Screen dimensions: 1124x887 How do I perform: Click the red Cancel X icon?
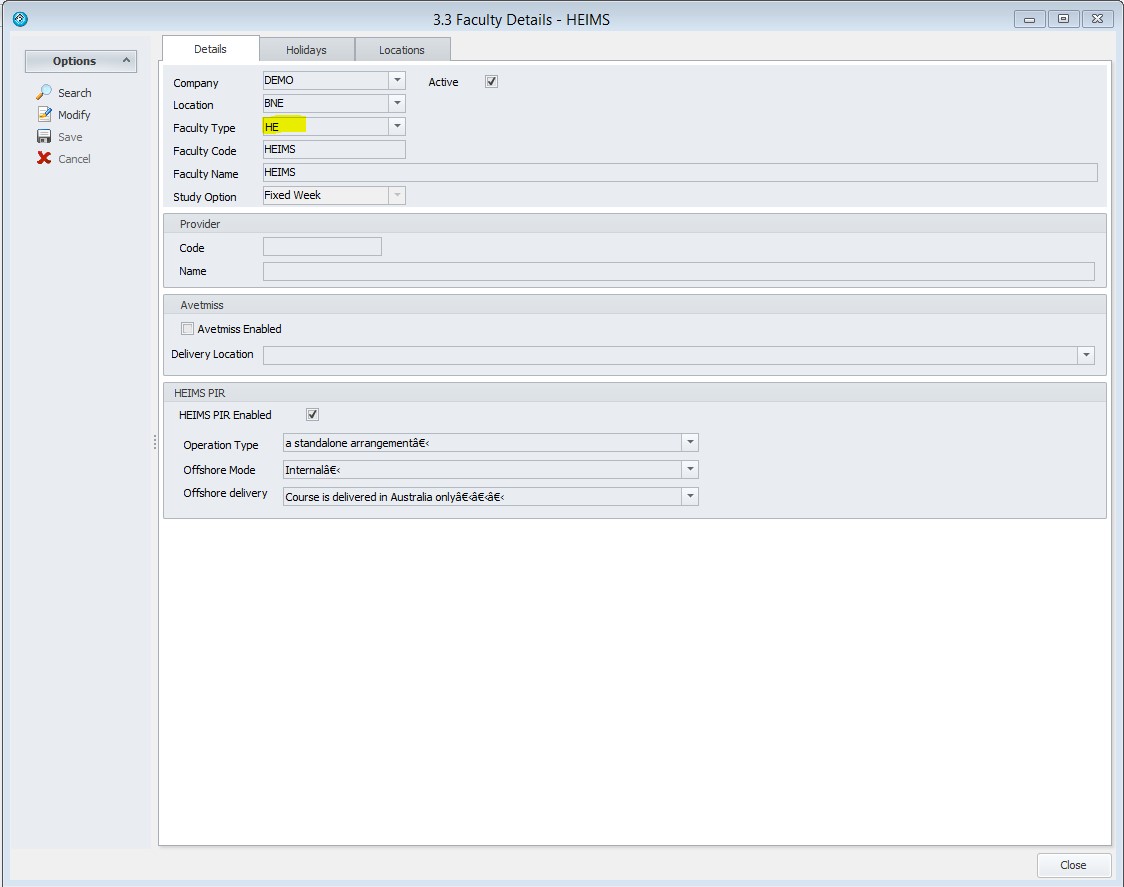(44, 158)
